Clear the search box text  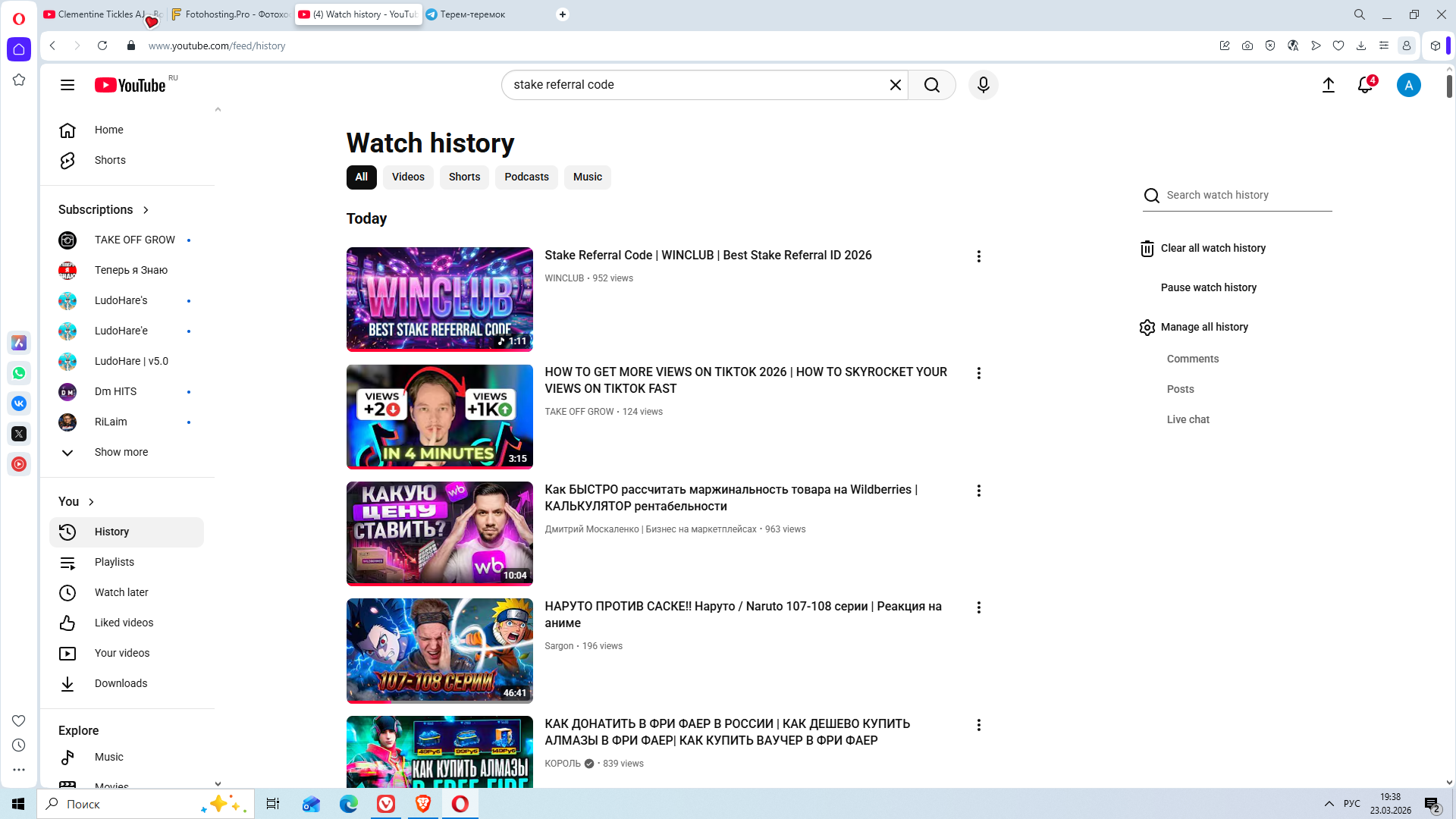point(895,85)
